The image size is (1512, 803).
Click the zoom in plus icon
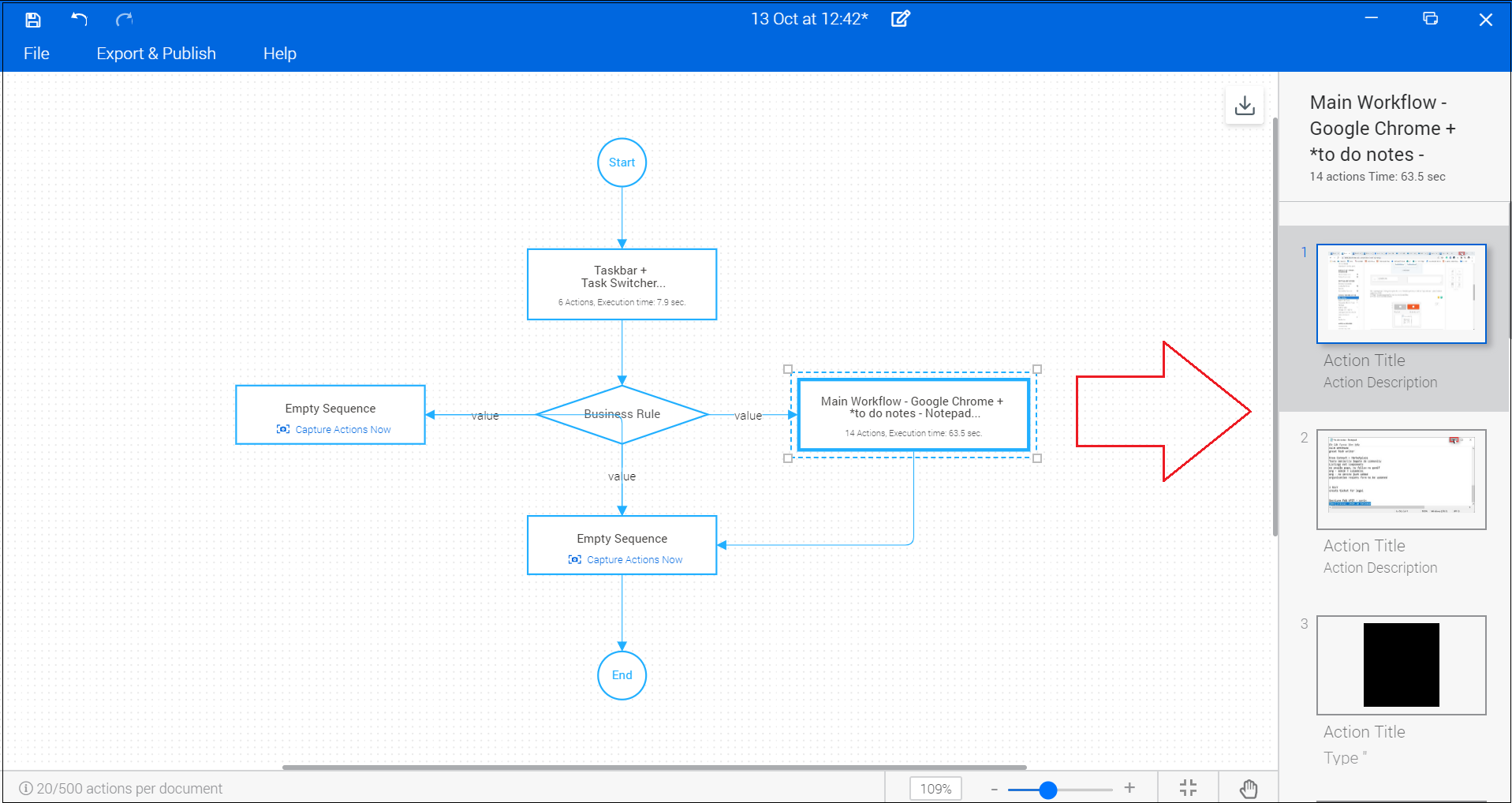coord(1129,787)
